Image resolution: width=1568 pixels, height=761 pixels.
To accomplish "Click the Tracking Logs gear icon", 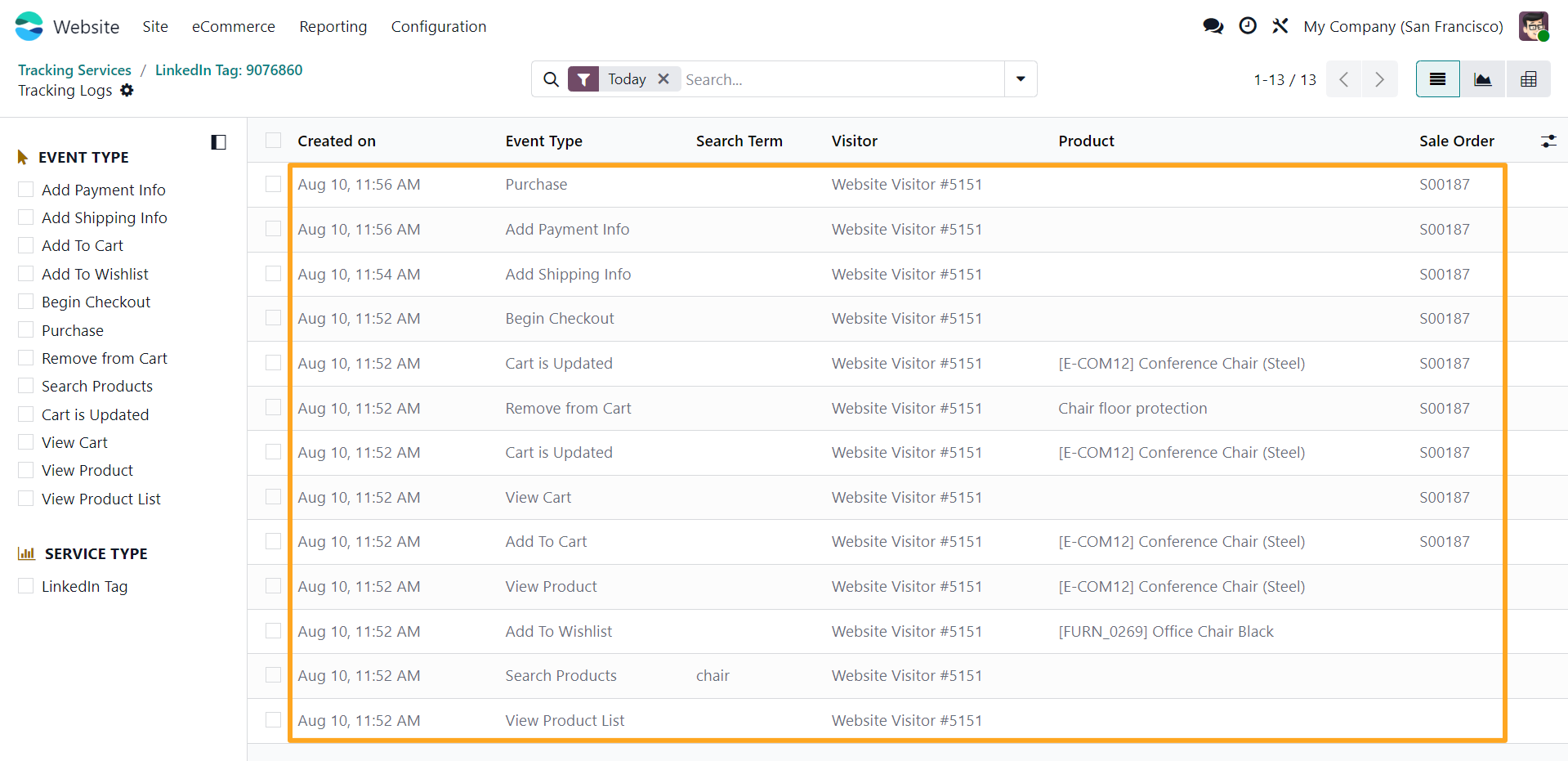I will (x=127, y=90).
